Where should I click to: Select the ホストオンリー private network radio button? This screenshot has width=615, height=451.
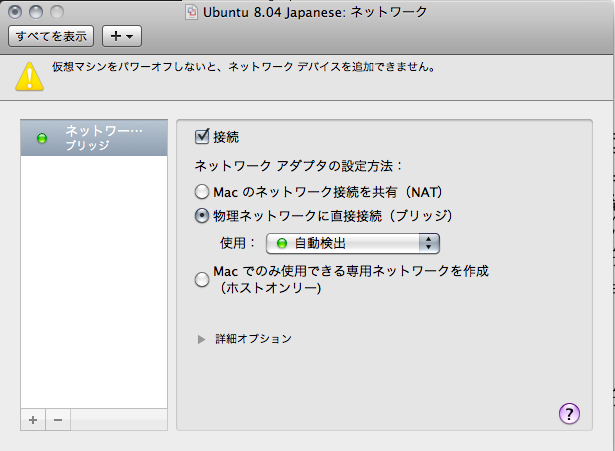point(202,279)
